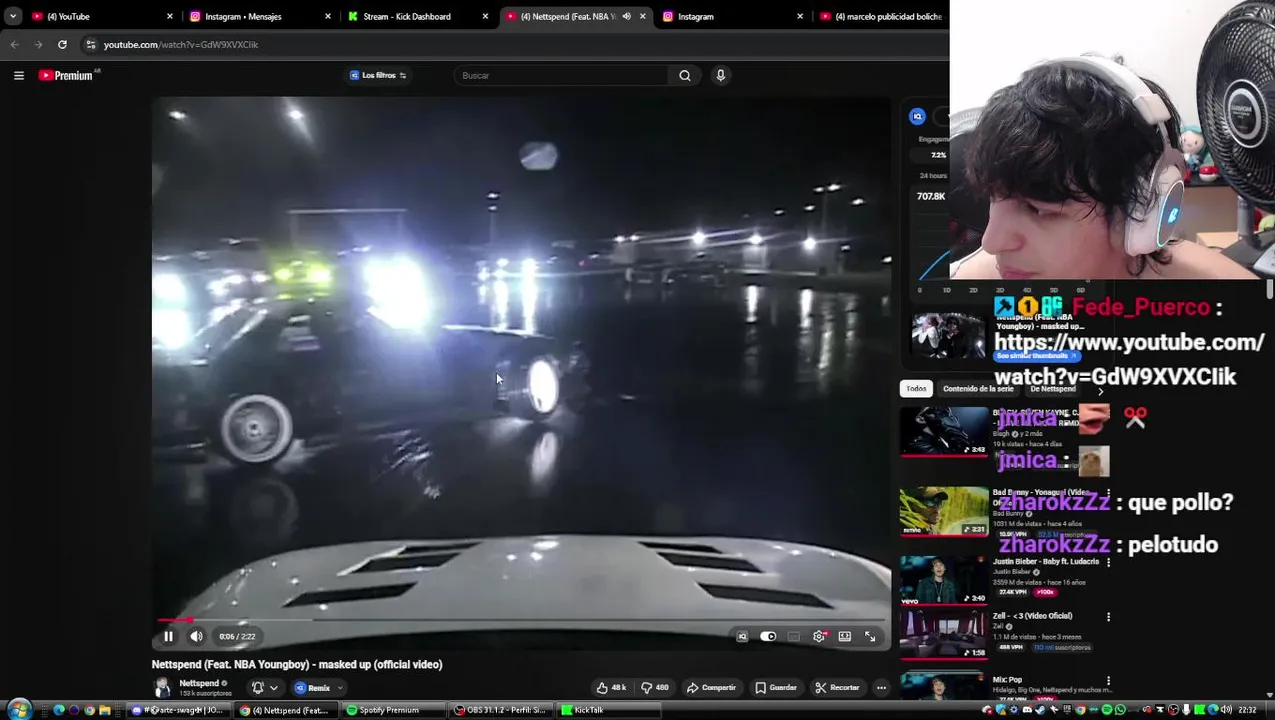
Task: Open the Discord taskbar window
Action: [180, 710]
